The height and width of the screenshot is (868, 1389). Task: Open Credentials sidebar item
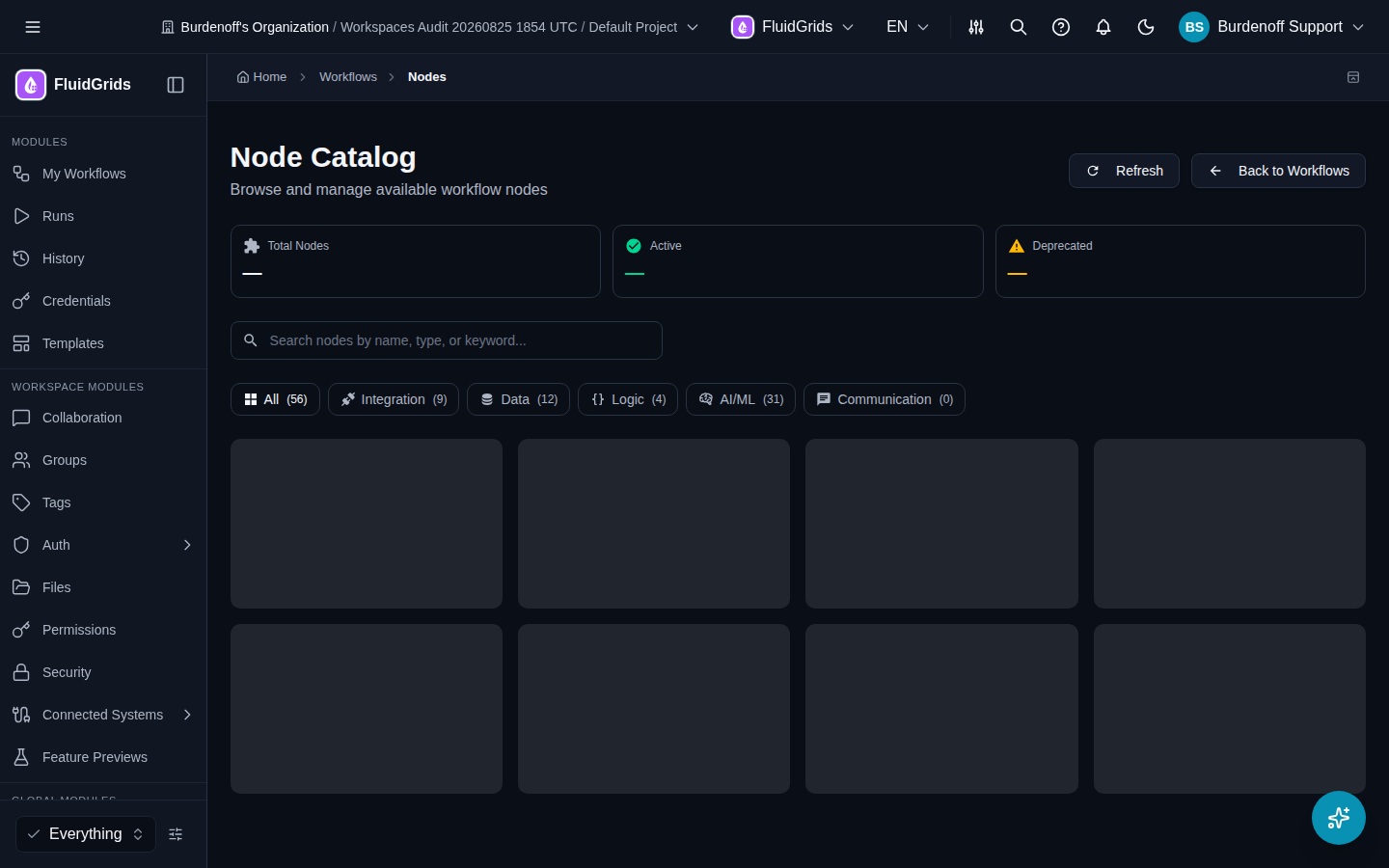pyautogui.click(x=103, y=301)
